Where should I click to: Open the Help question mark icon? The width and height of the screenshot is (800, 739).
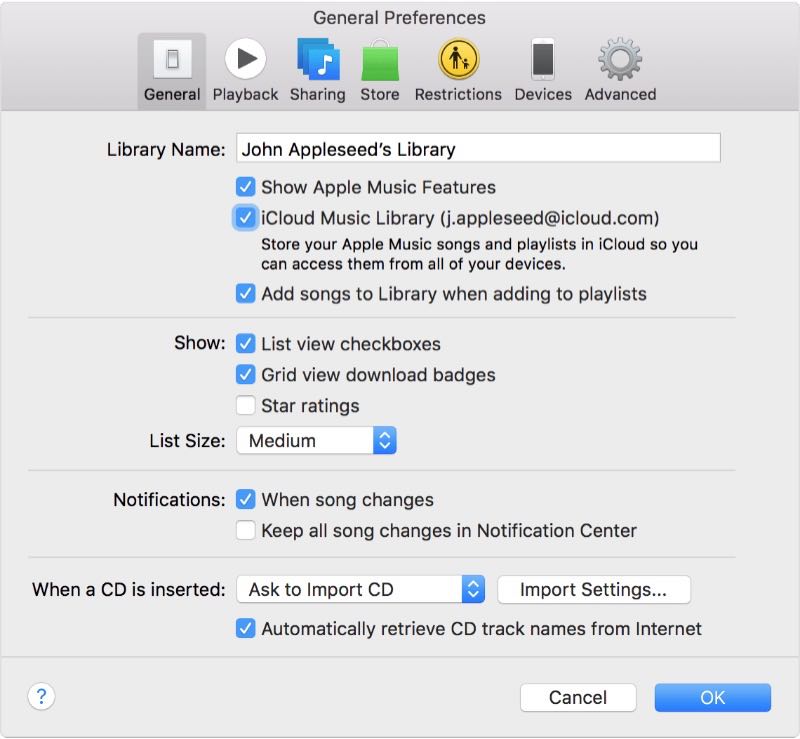(x=40, y=697)
